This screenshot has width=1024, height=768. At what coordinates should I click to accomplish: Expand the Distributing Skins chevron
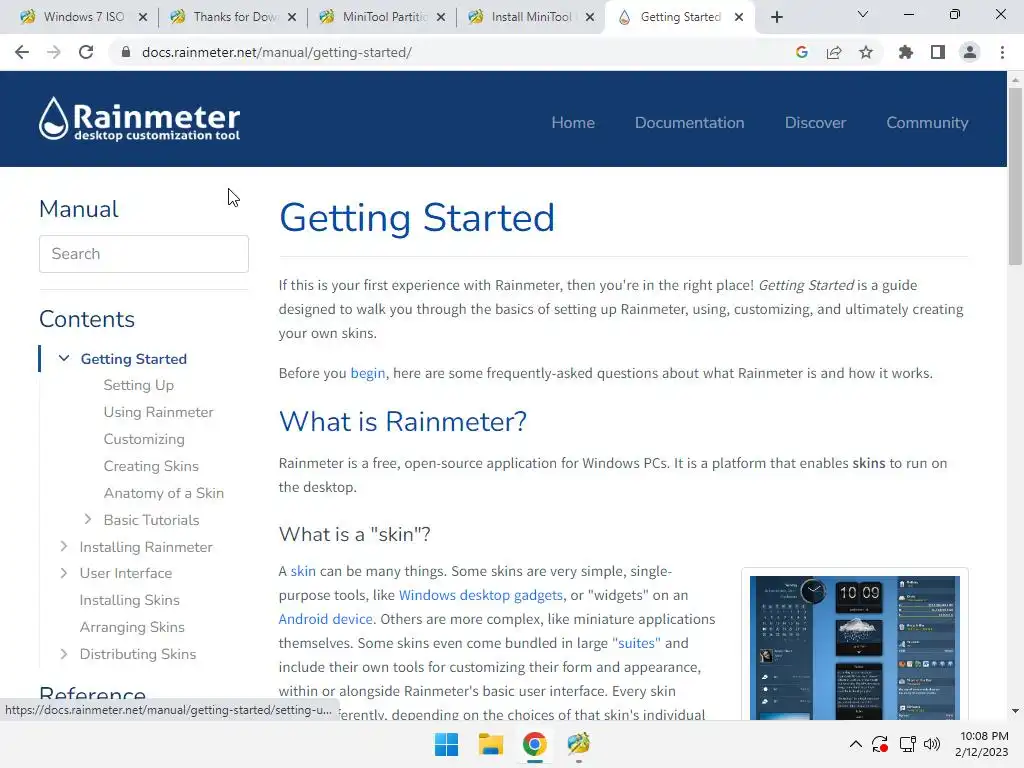click(63, 654)
